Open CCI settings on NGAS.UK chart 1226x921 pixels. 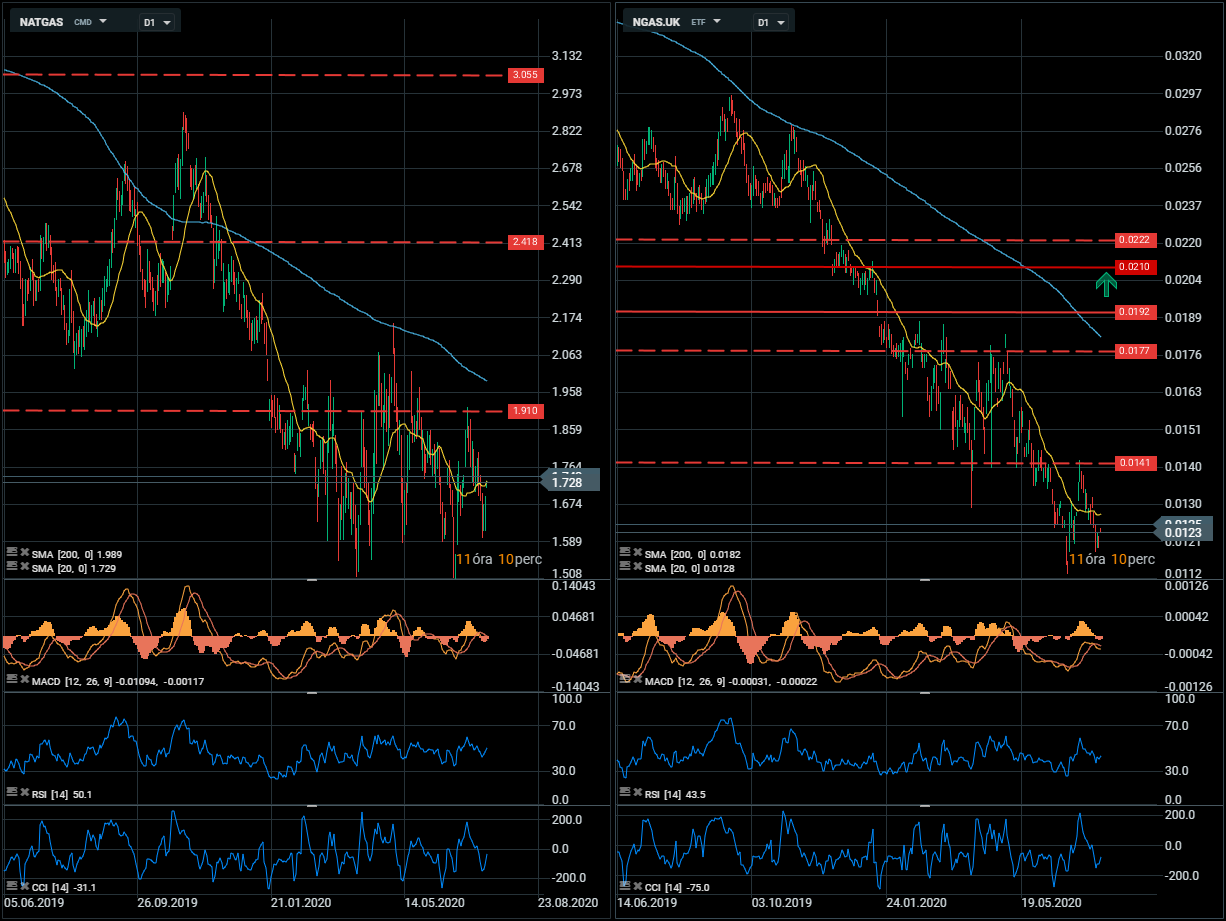624,886
